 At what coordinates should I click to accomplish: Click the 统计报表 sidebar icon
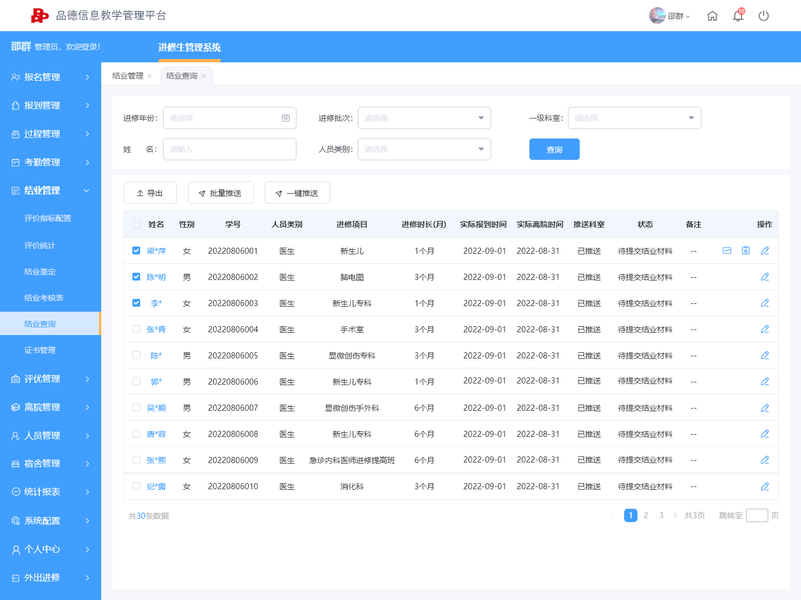(15, 492)
